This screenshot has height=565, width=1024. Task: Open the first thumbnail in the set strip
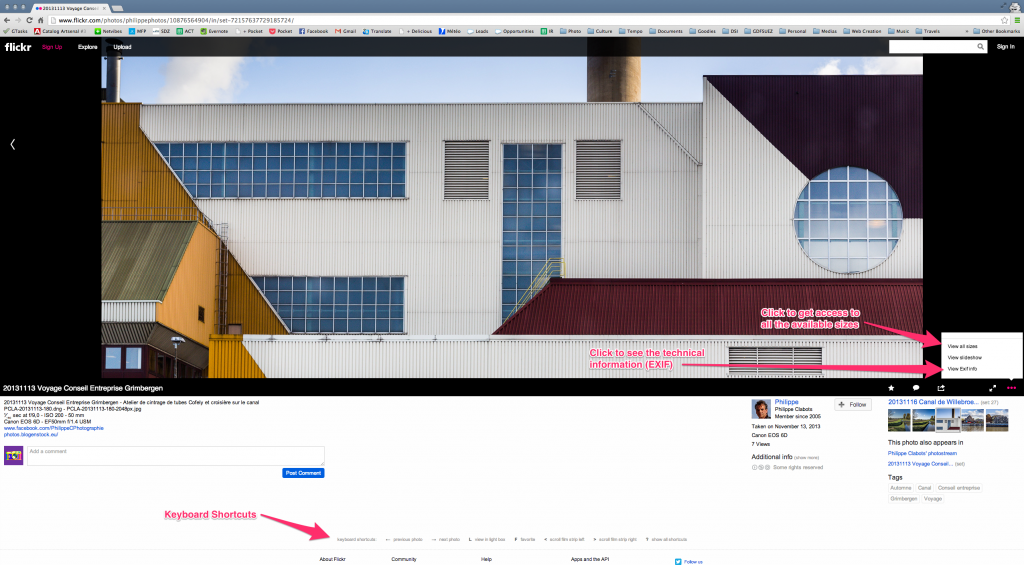(899, 421)
